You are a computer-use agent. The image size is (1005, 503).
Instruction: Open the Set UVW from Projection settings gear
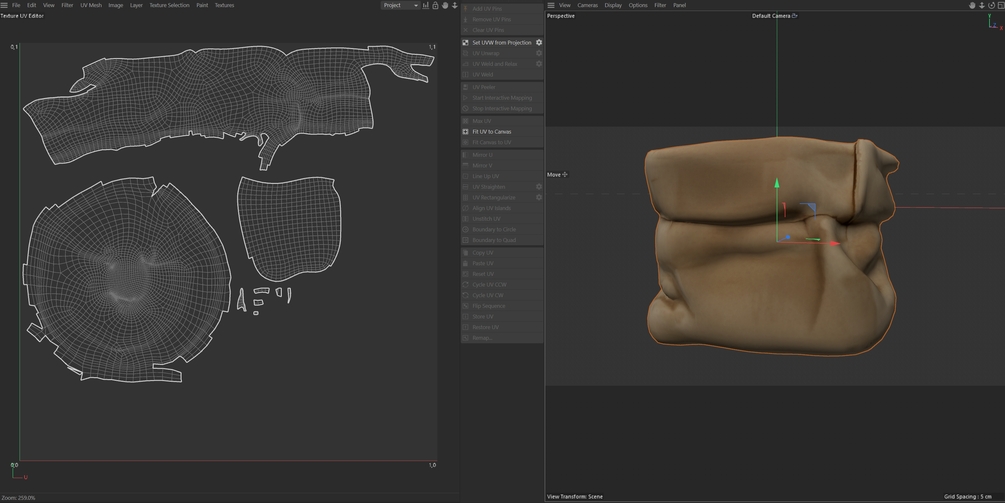(539, 42)
